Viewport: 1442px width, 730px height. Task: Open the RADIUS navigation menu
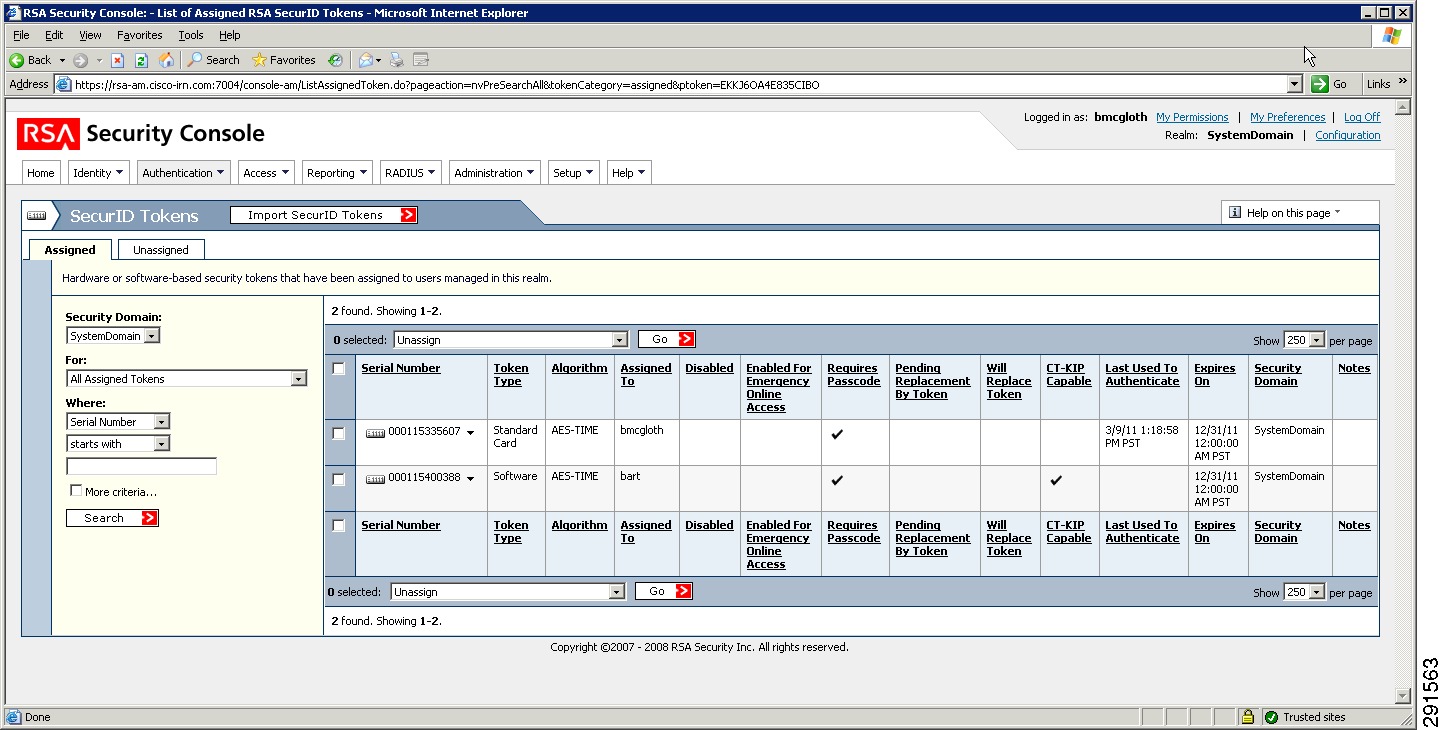(x=411, y=173)
